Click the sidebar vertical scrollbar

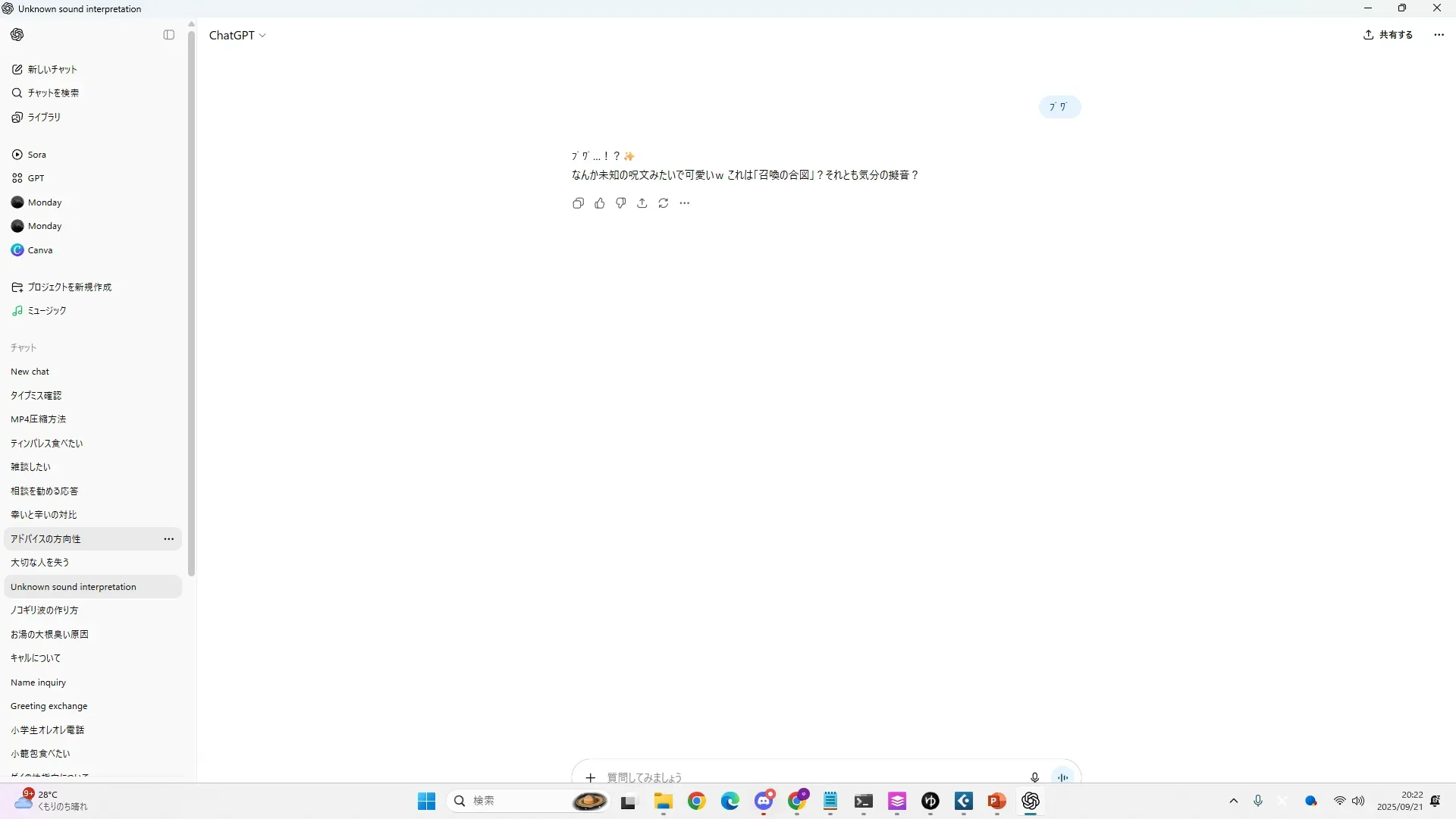[191, 303]
